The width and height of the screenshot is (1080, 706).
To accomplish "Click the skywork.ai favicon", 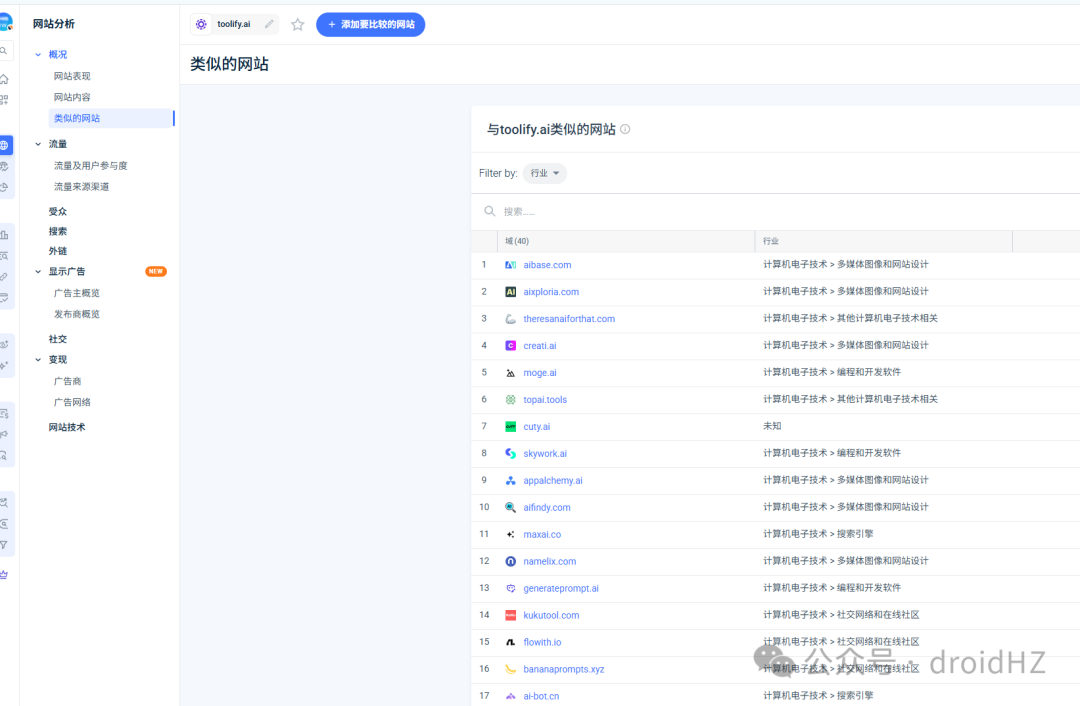I will click(510, 454).
